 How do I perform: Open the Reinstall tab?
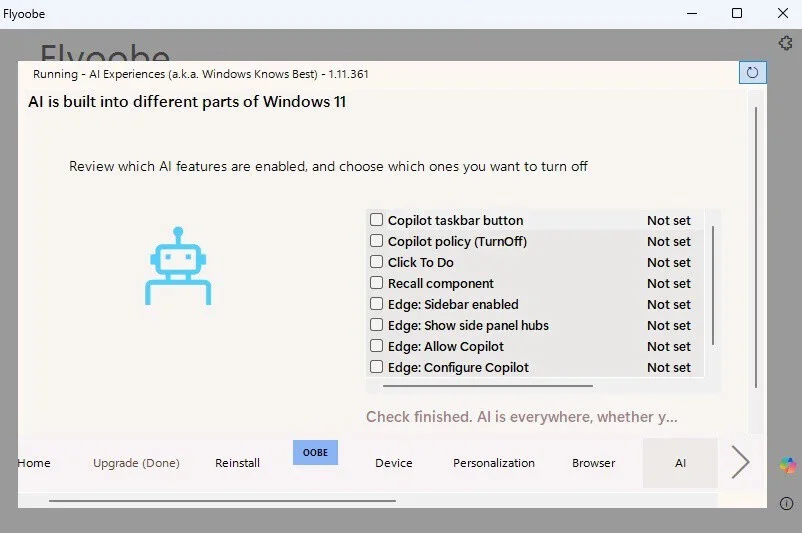(237, 463)
